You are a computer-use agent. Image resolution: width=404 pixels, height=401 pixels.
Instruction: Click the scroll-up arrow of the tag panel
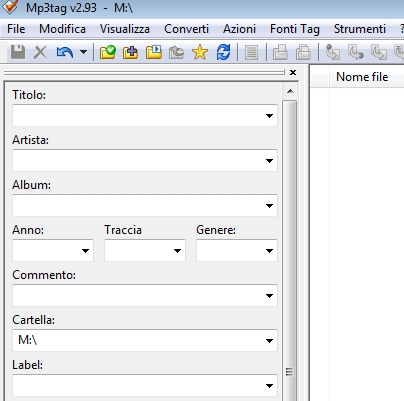pos(290,91)
